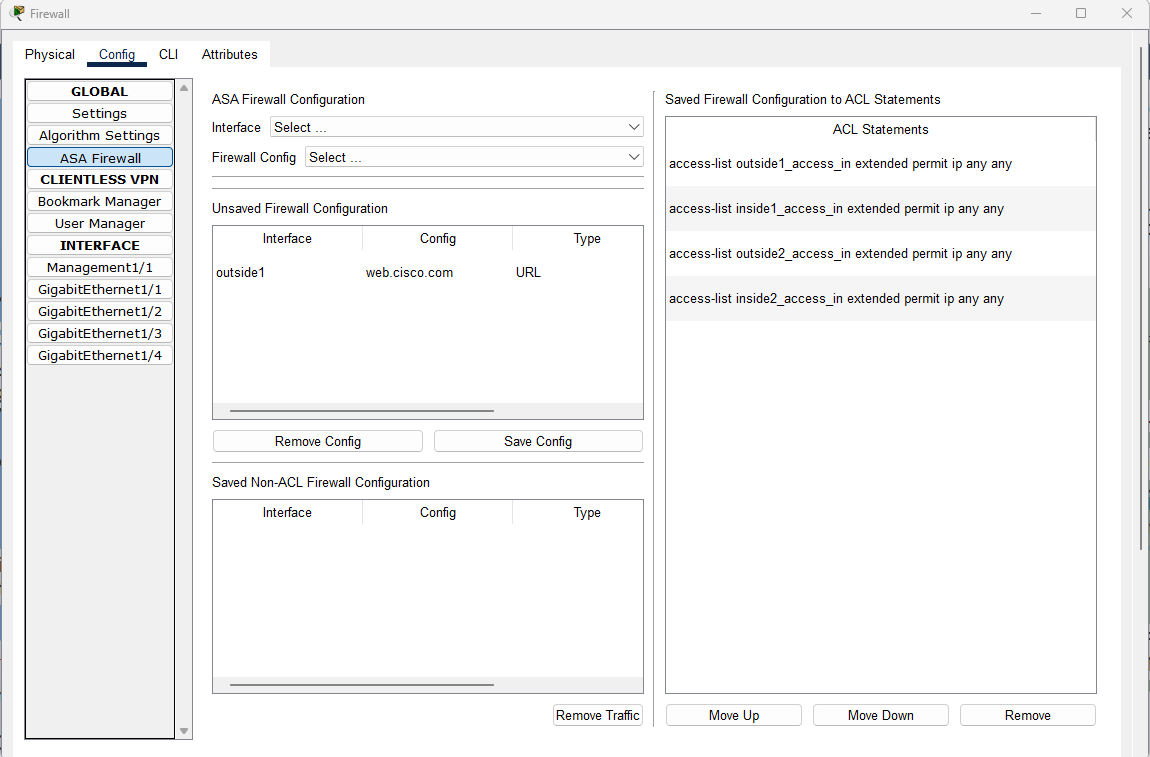
Task: Open the Bookmark Manager
Action: (99, 201)
